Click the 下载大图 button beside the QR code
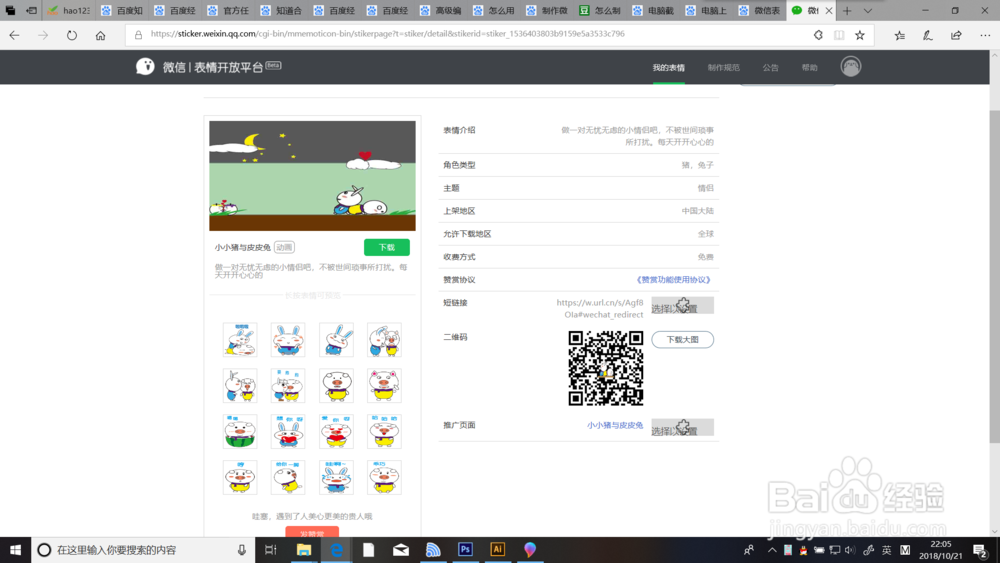The image size is (1000, 563). tap(682, 339)
